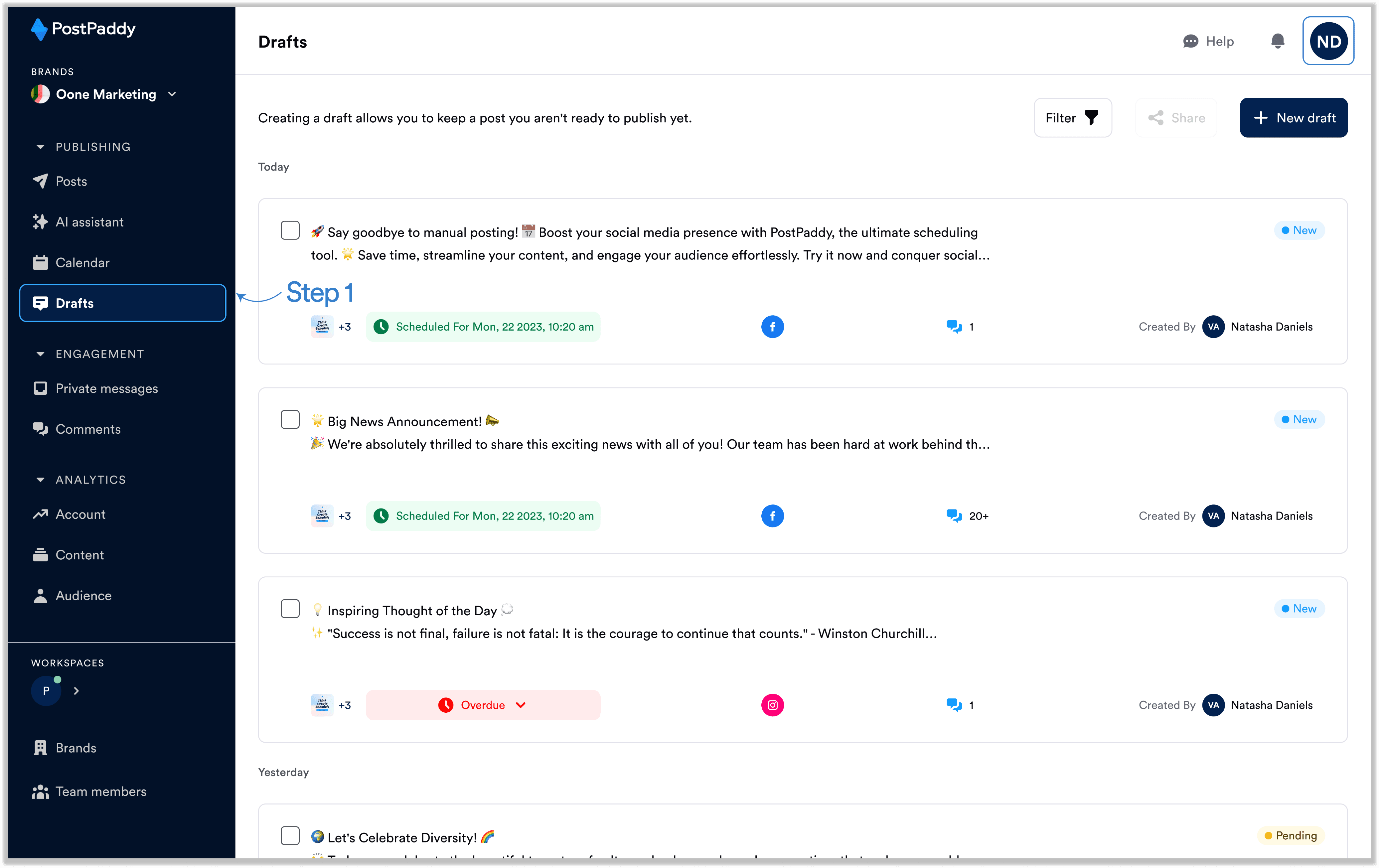Create a New draft
The width and height of the screenshot is (1379, 868).
[1293, 118]
